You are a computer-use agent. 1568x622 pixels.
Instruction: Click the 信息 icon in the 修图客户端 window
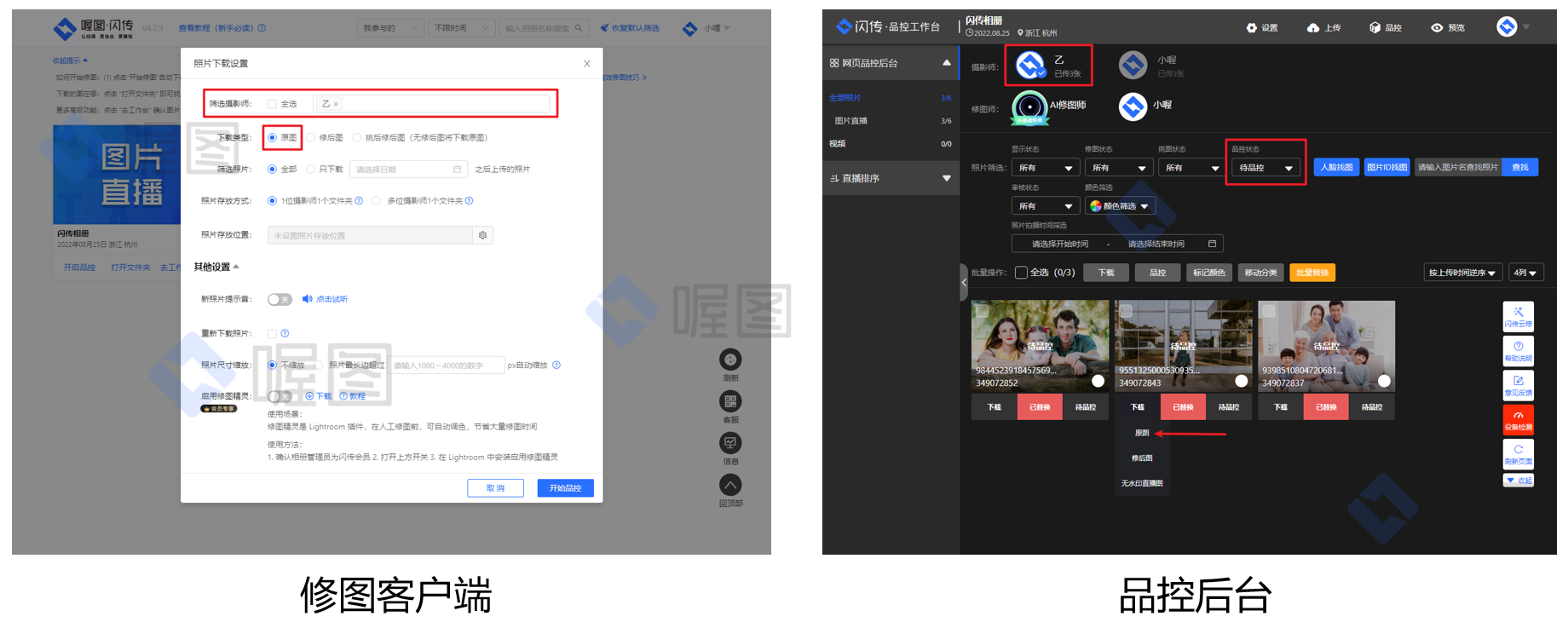730,443
